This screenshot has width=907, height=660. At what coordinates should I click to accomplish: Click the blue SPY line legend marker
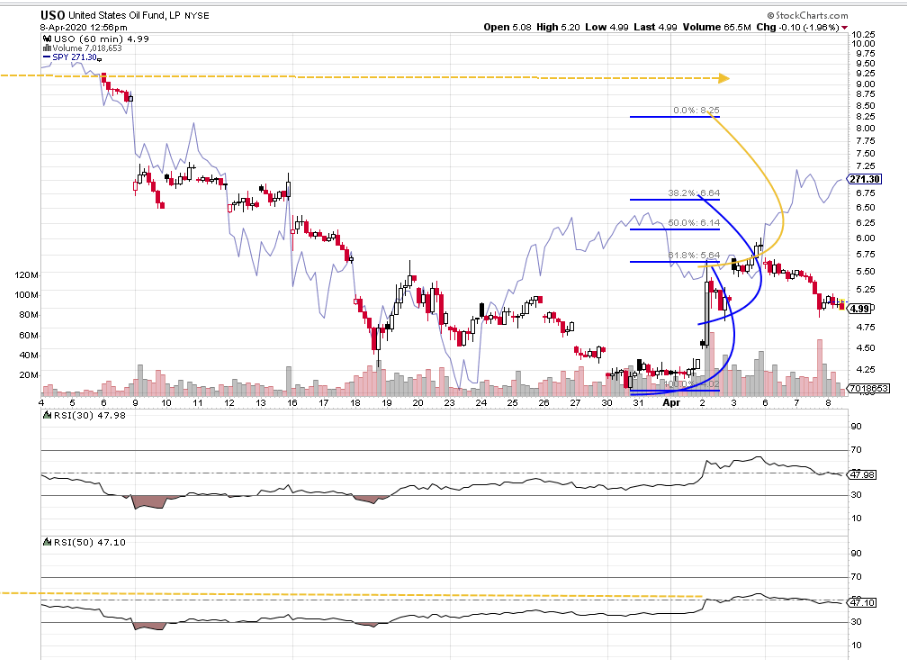coord(47,57)
